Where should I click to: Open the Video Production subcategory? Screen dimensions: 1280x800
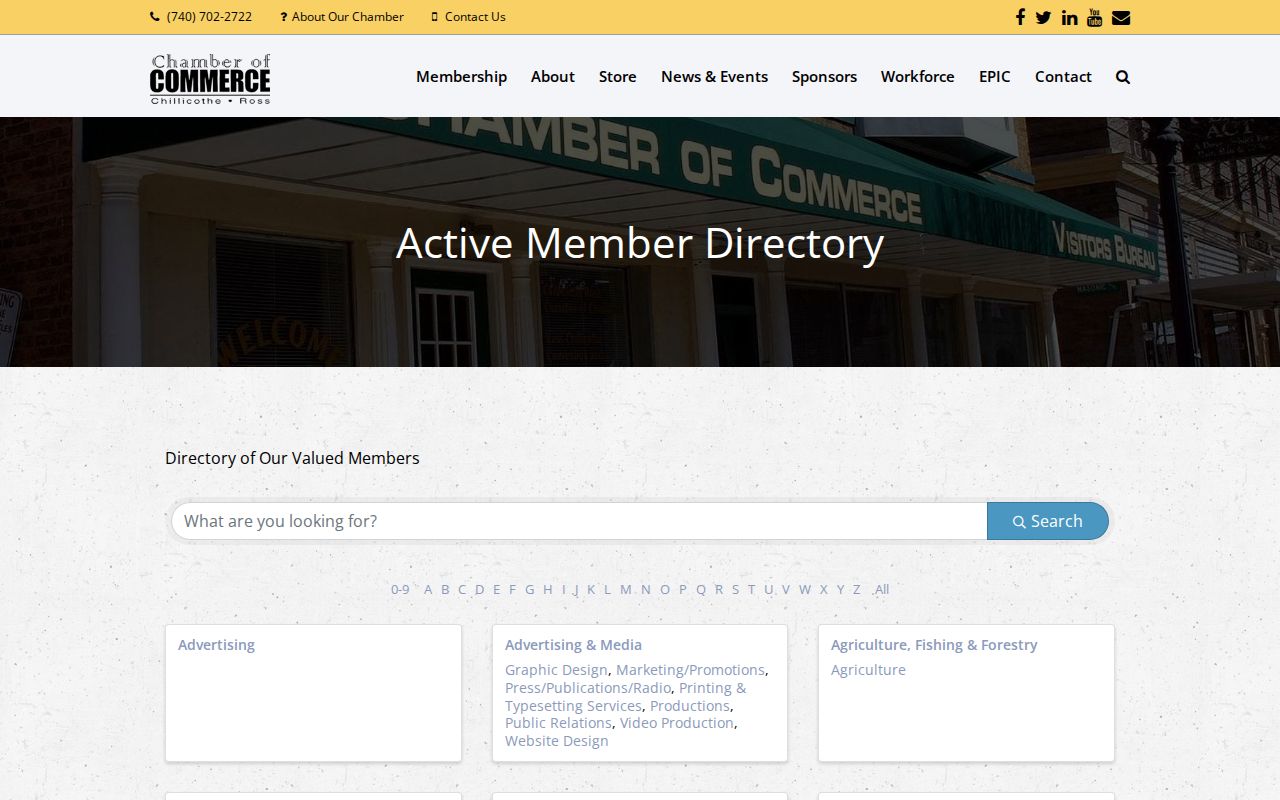677,723
